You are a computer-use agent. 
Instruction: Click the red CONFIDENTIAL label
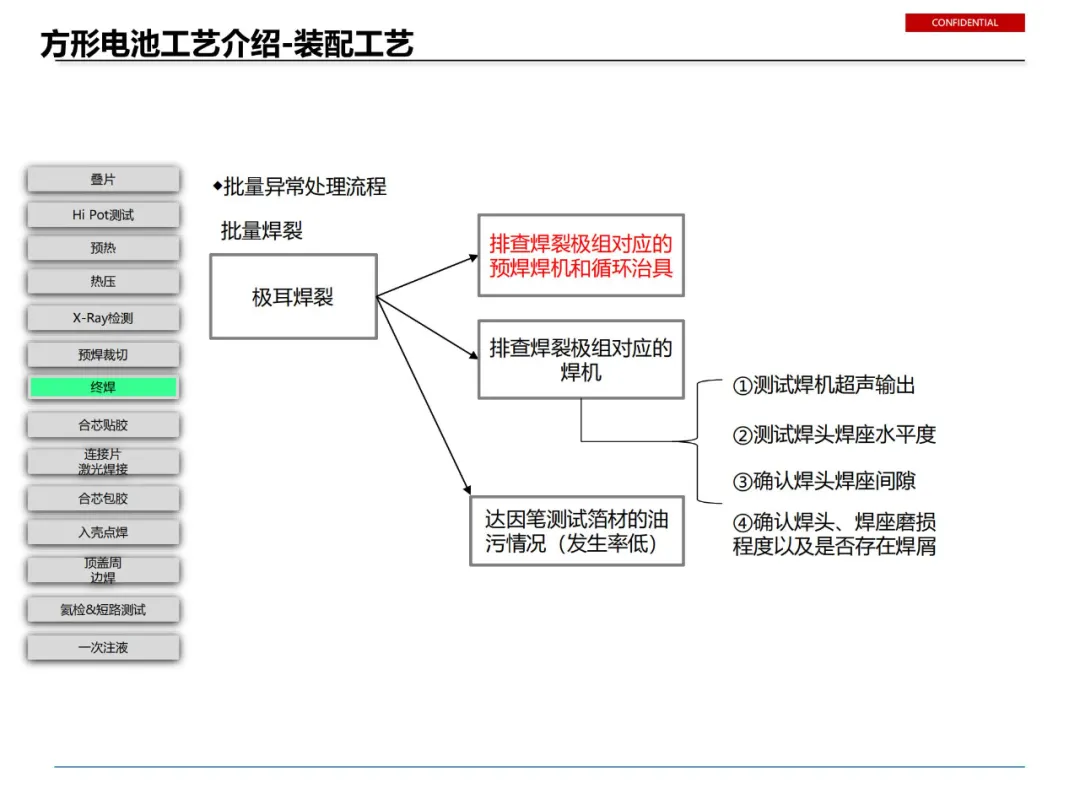point(964,23)
